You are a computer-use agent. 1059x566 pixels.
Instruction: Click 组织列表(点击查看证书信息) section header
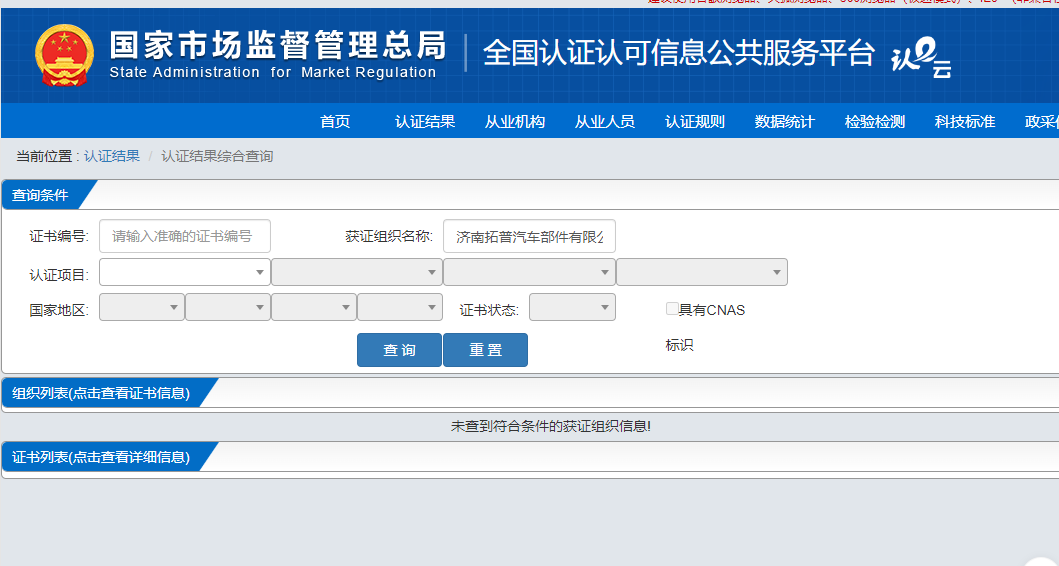(x=101, y=393)
